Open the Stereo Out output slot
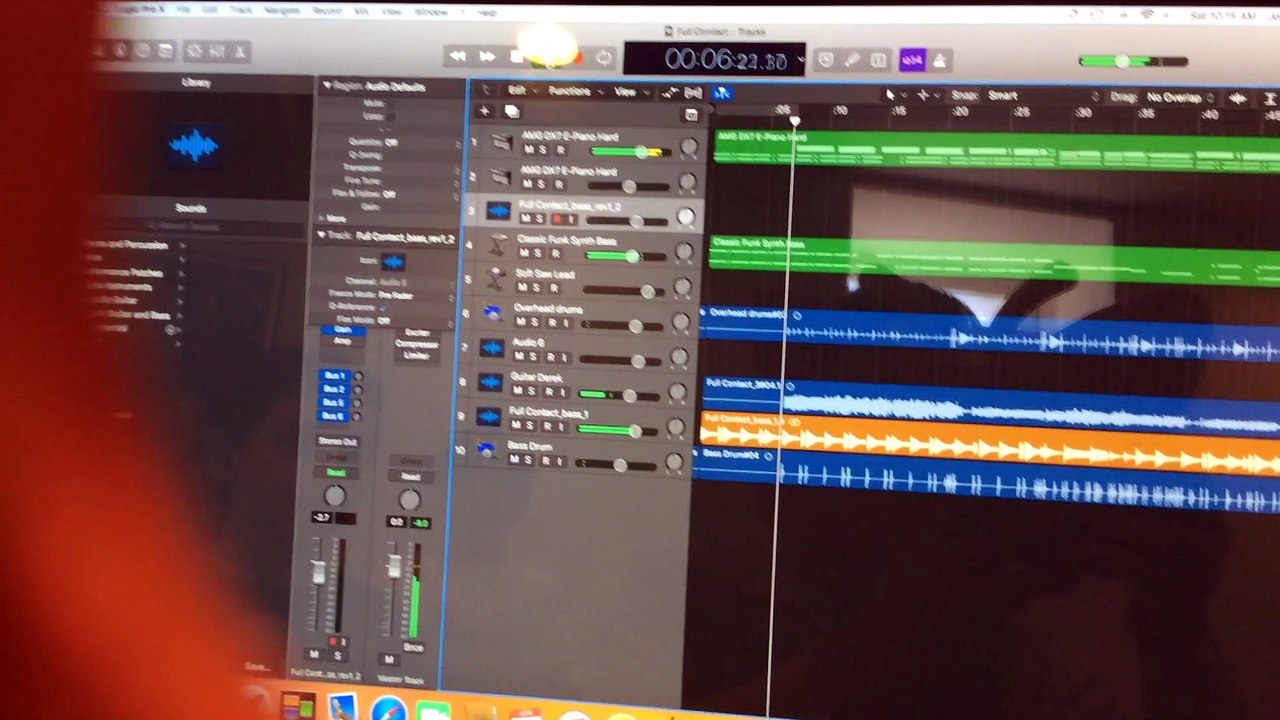The height and width of the screenshot is (720, 1280). coord(337,441)
